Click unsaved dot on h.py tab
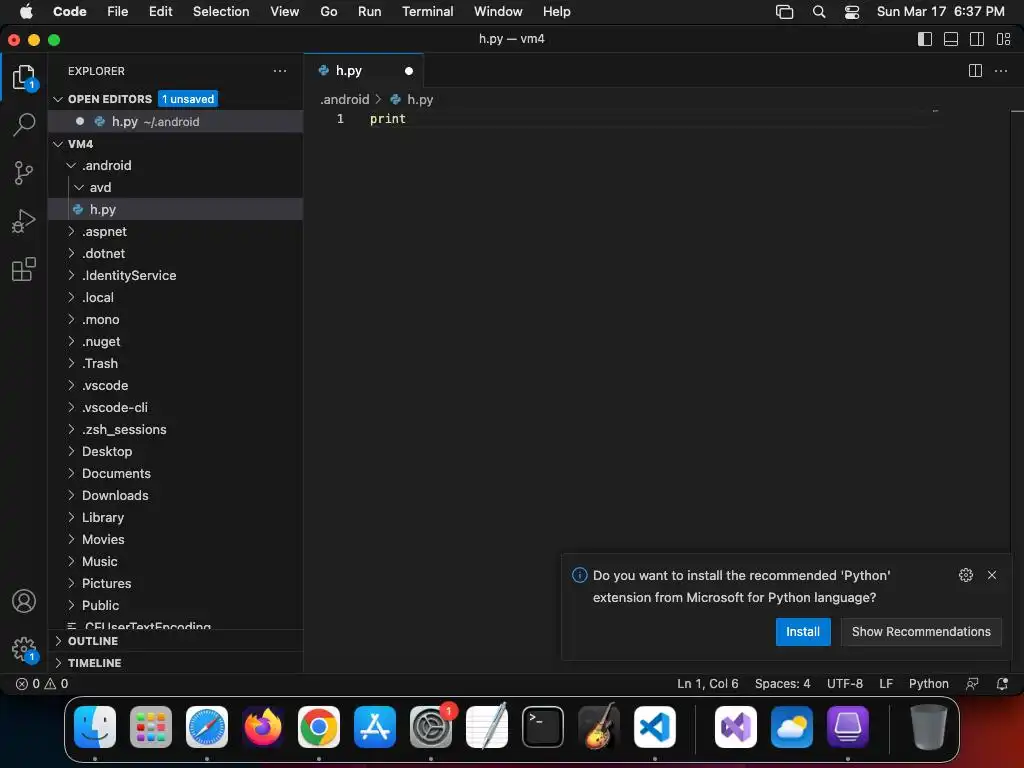Viewport: 1024px width, 768px height. point(409,71)
